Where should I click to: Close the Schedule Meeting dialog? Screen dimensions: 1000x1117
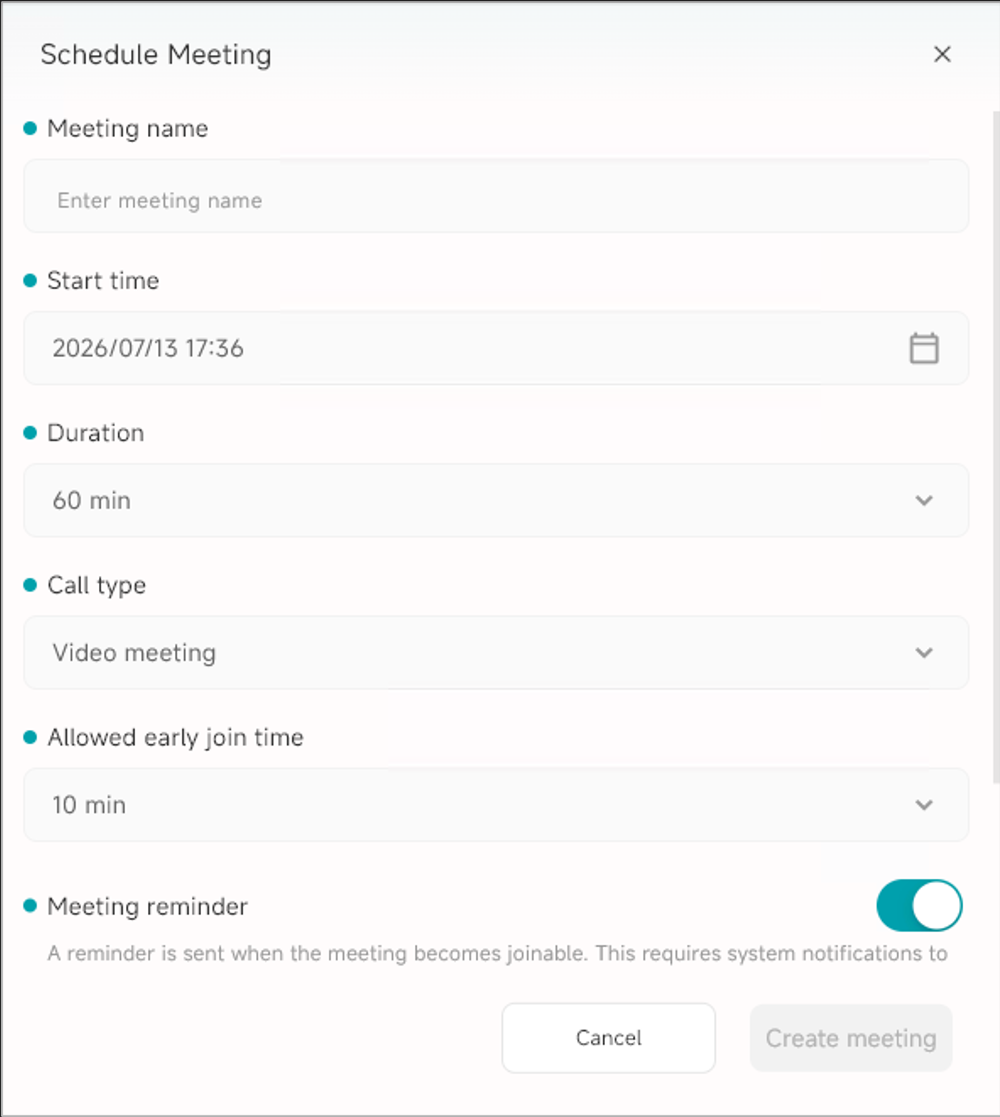click(942, 54)
